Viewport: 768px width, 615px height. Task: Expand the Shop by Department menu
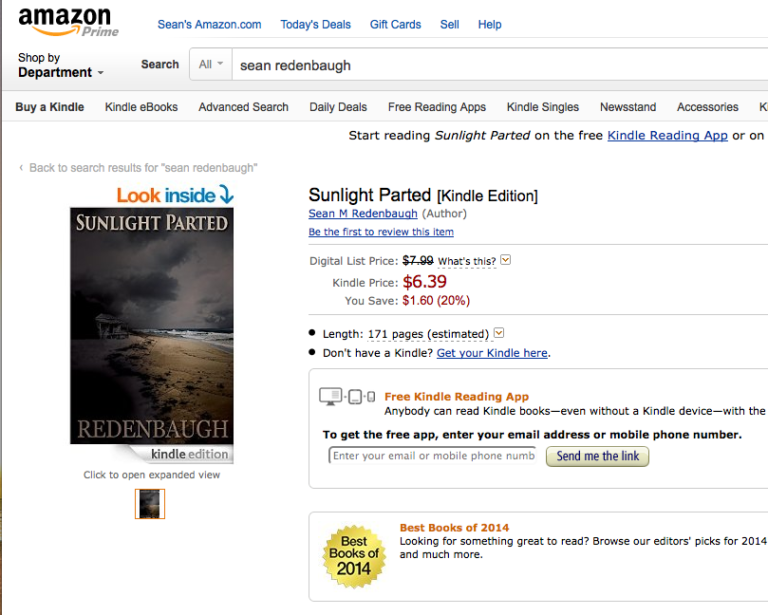pyautogui.click(x=60, y=66)
